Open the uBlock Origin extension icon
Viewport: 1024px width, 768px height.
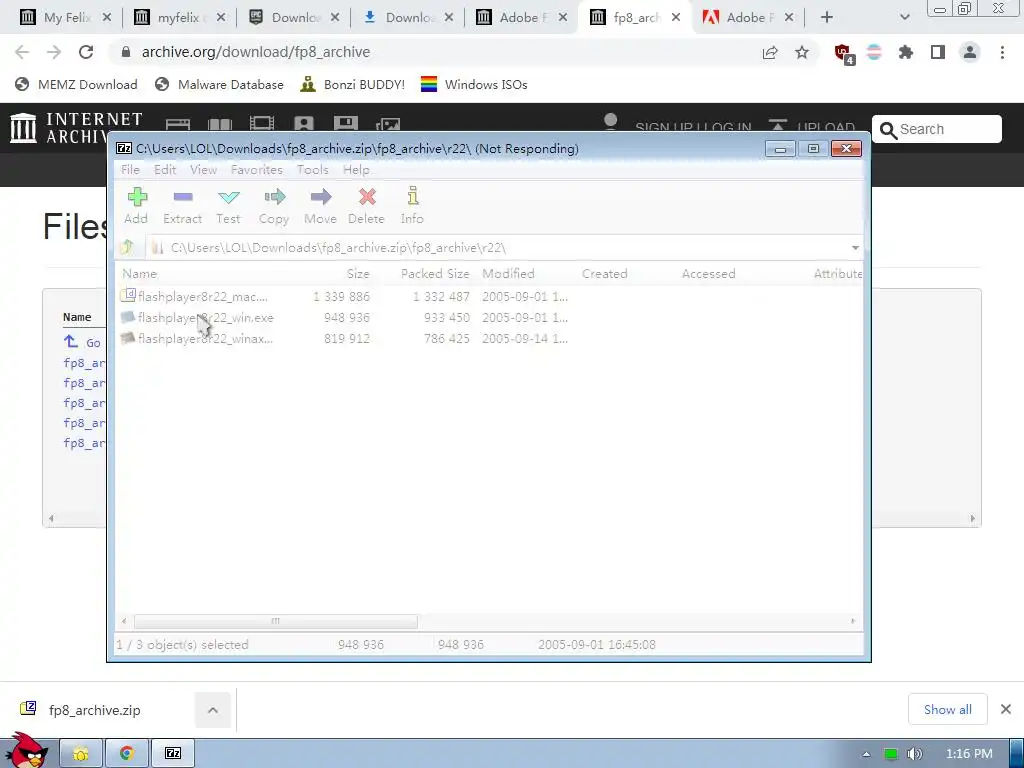coord(843,53)
